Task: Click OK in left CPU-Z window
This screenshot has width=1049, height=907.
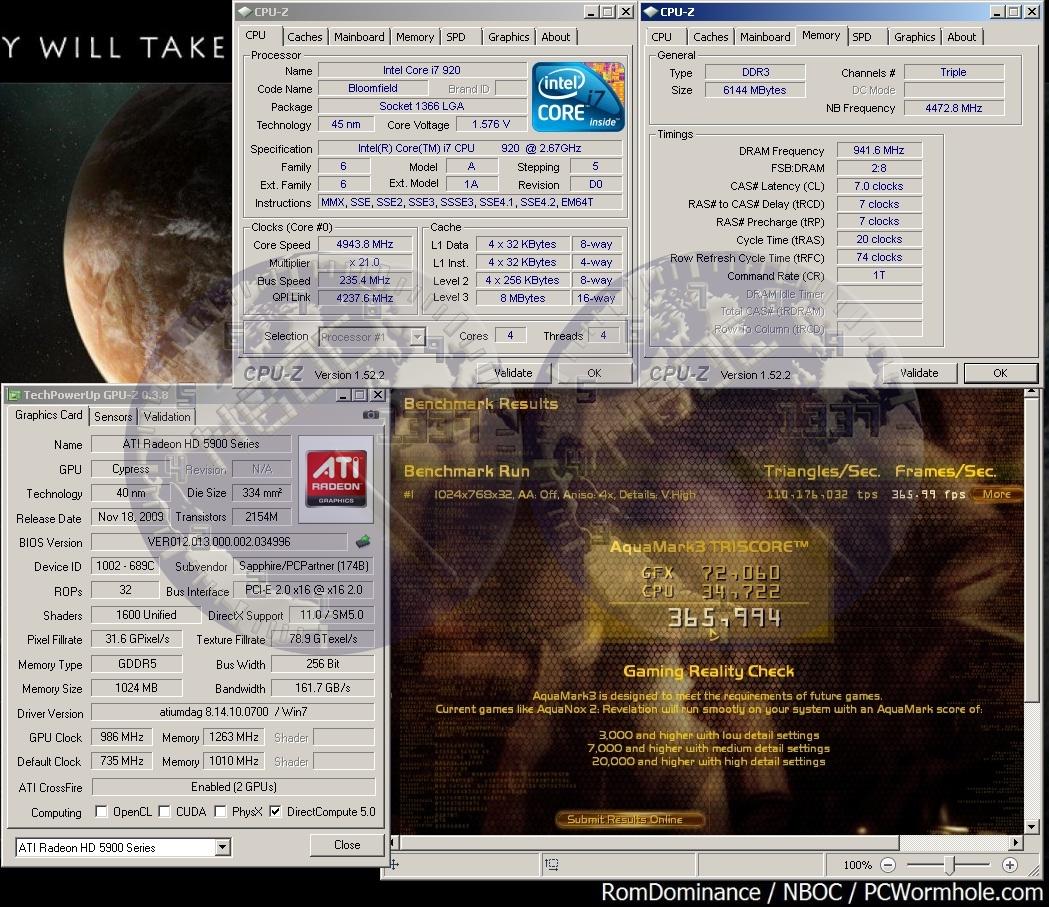Action: [x=594, y=373]
